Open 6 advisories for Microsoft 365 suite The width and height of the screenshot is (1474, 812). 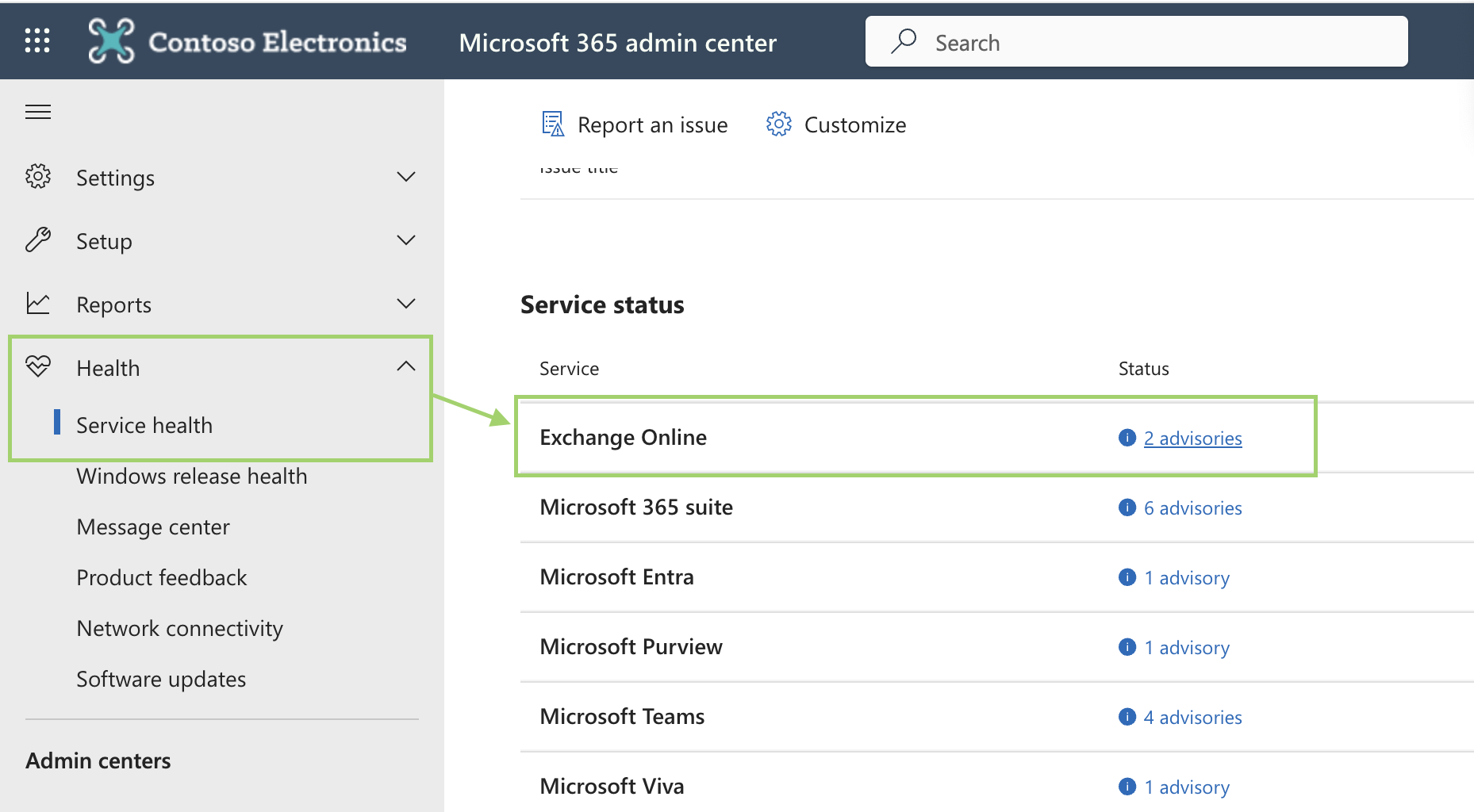pos(1193,508)
